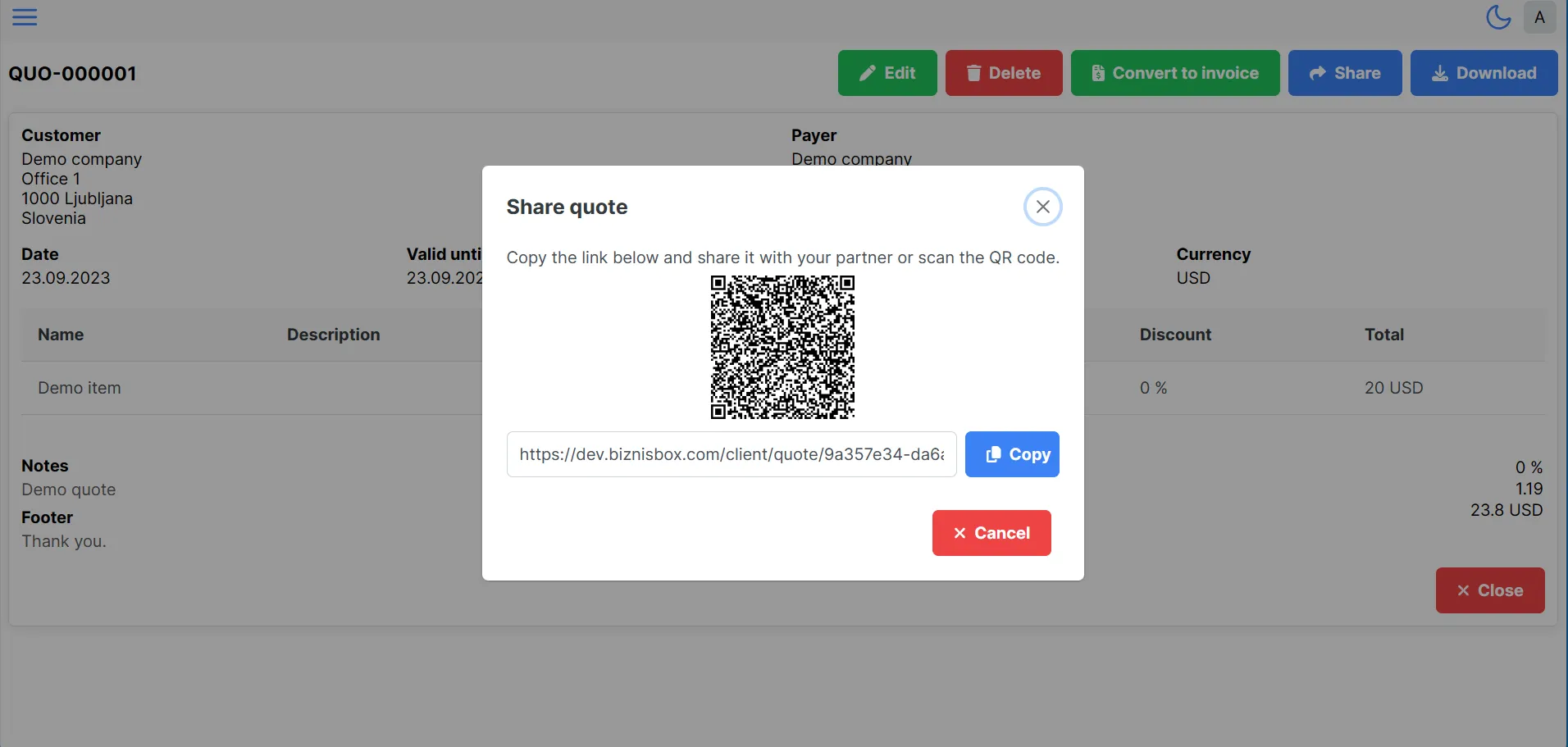Open the hamburger navigation menu
1568x747 pixels.
tap(25, 17)
